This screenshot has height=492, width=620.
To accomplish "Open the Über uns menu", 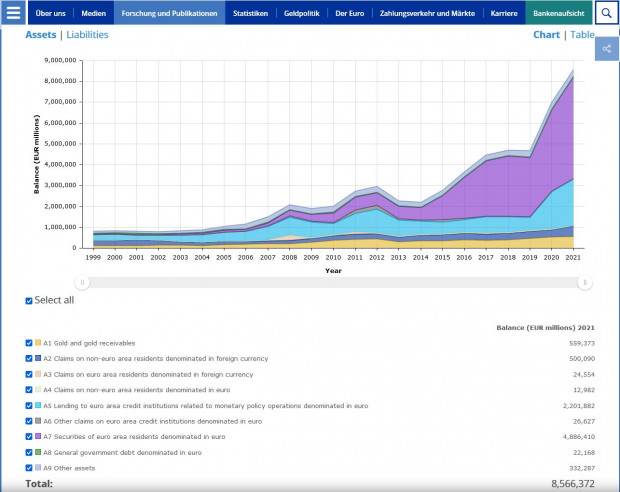I will pyautogui.click(x=49, y=14).
